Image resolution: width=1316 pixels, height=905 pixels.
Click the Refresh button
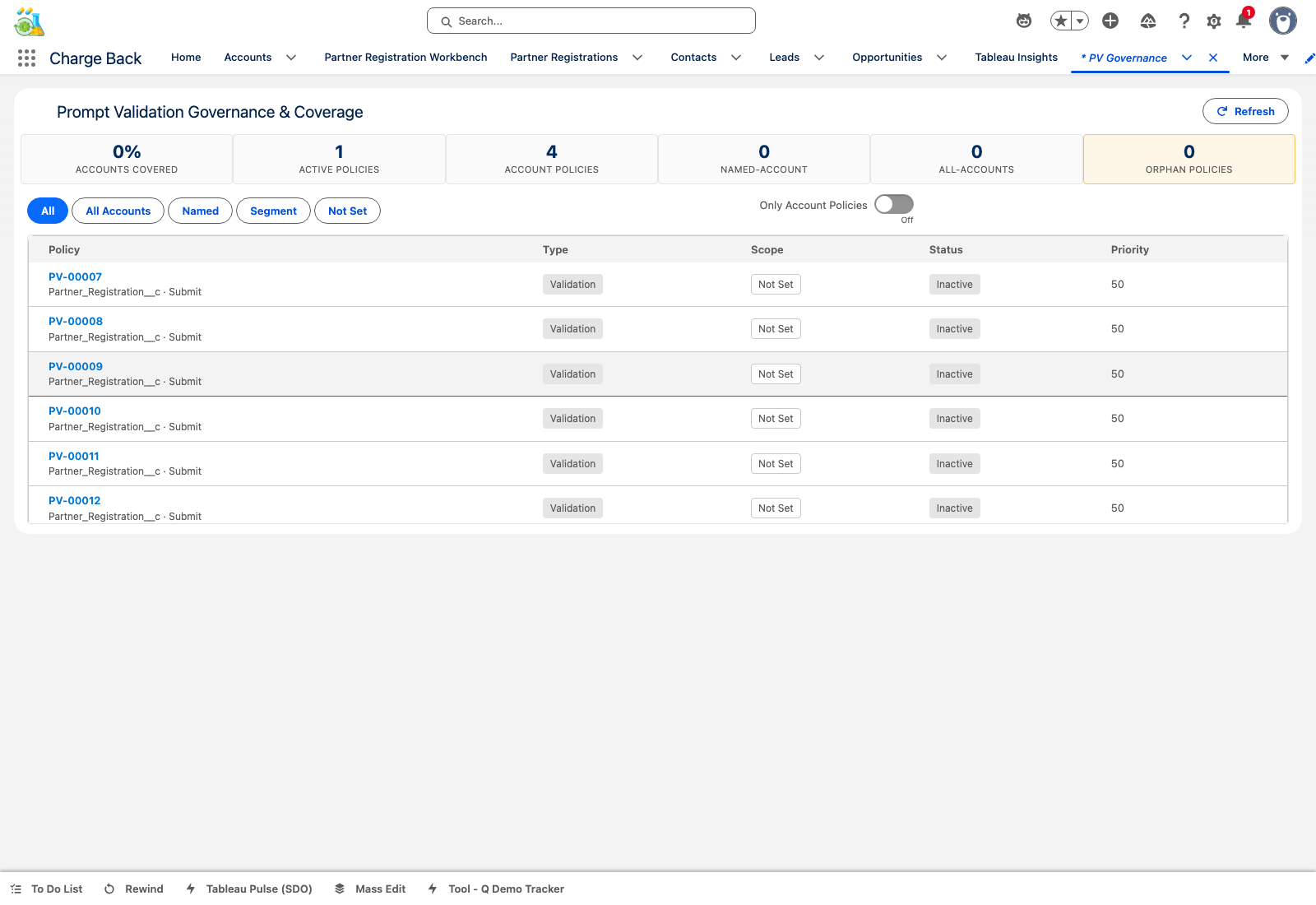(x=1245, y=111)
